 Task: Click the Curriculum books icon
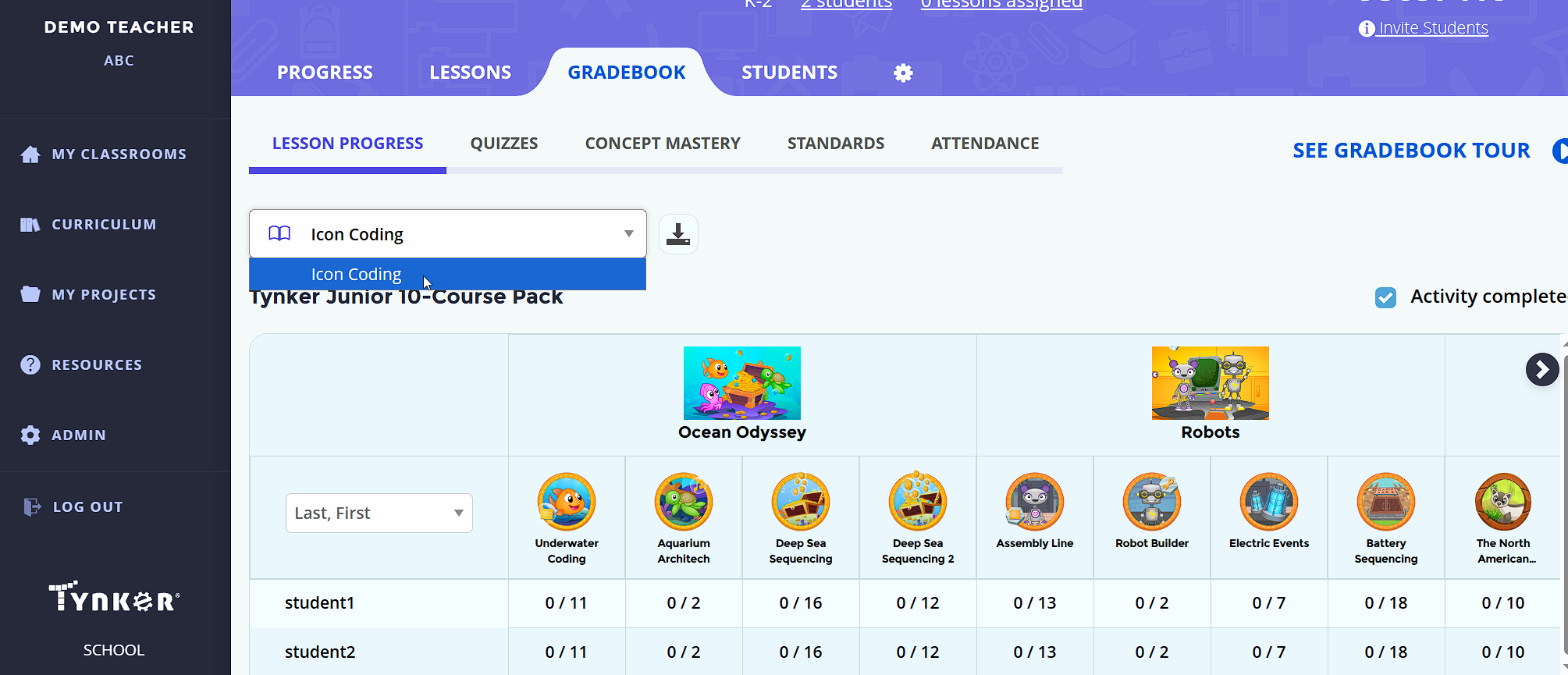click(x=30, y=225)
